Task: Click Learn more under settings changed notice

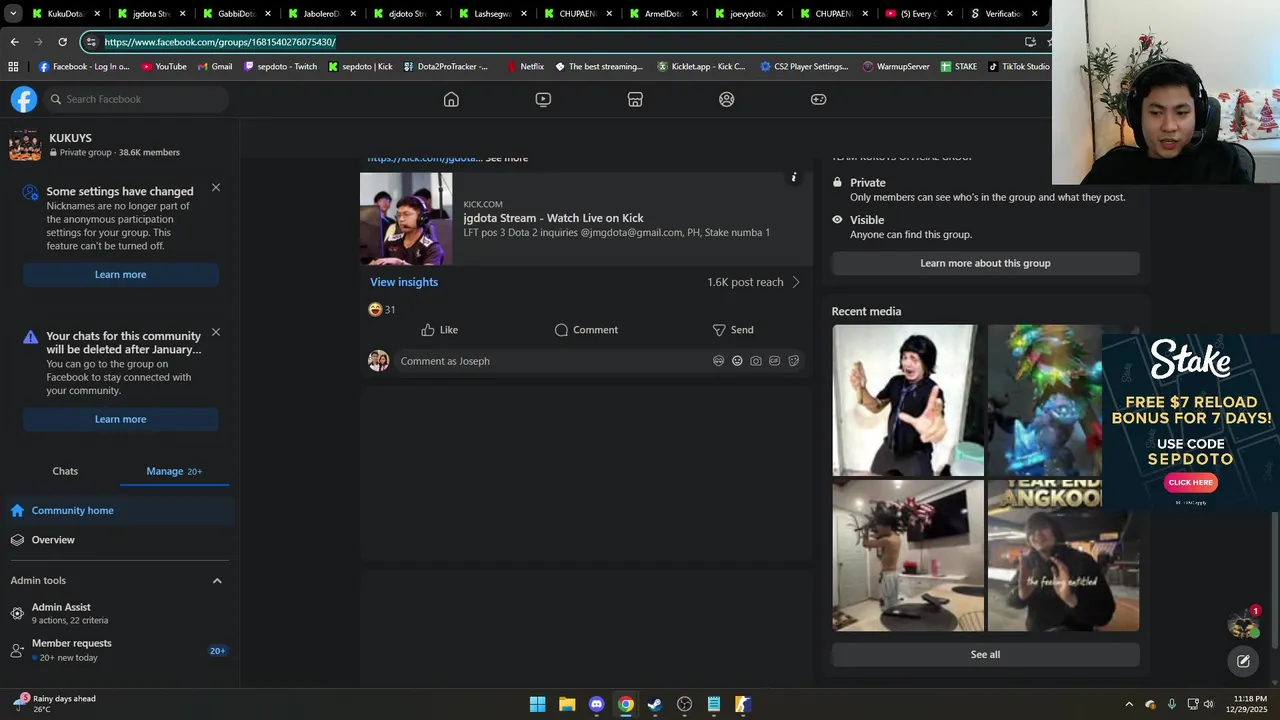Action: [x=120, y=275]
